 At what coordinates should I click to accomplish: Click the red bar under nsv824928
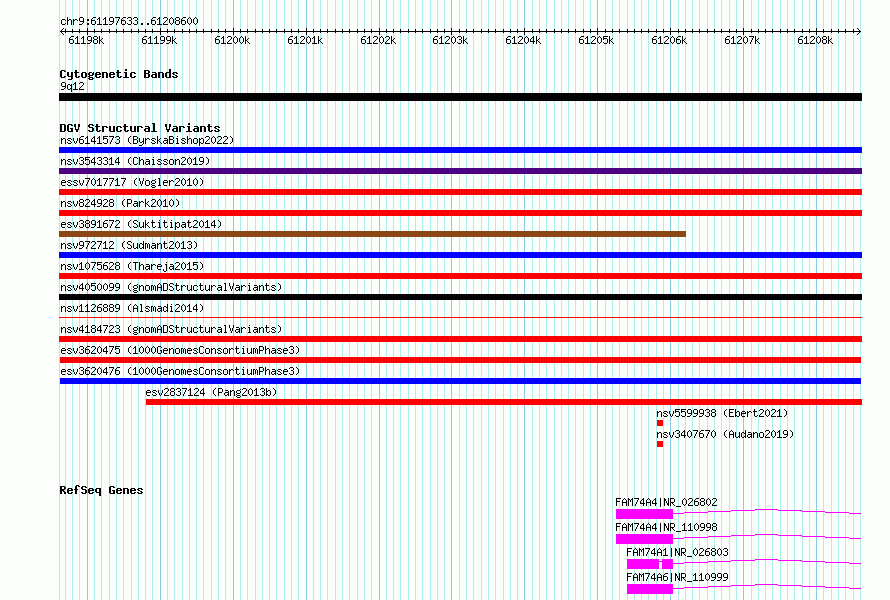460,213
